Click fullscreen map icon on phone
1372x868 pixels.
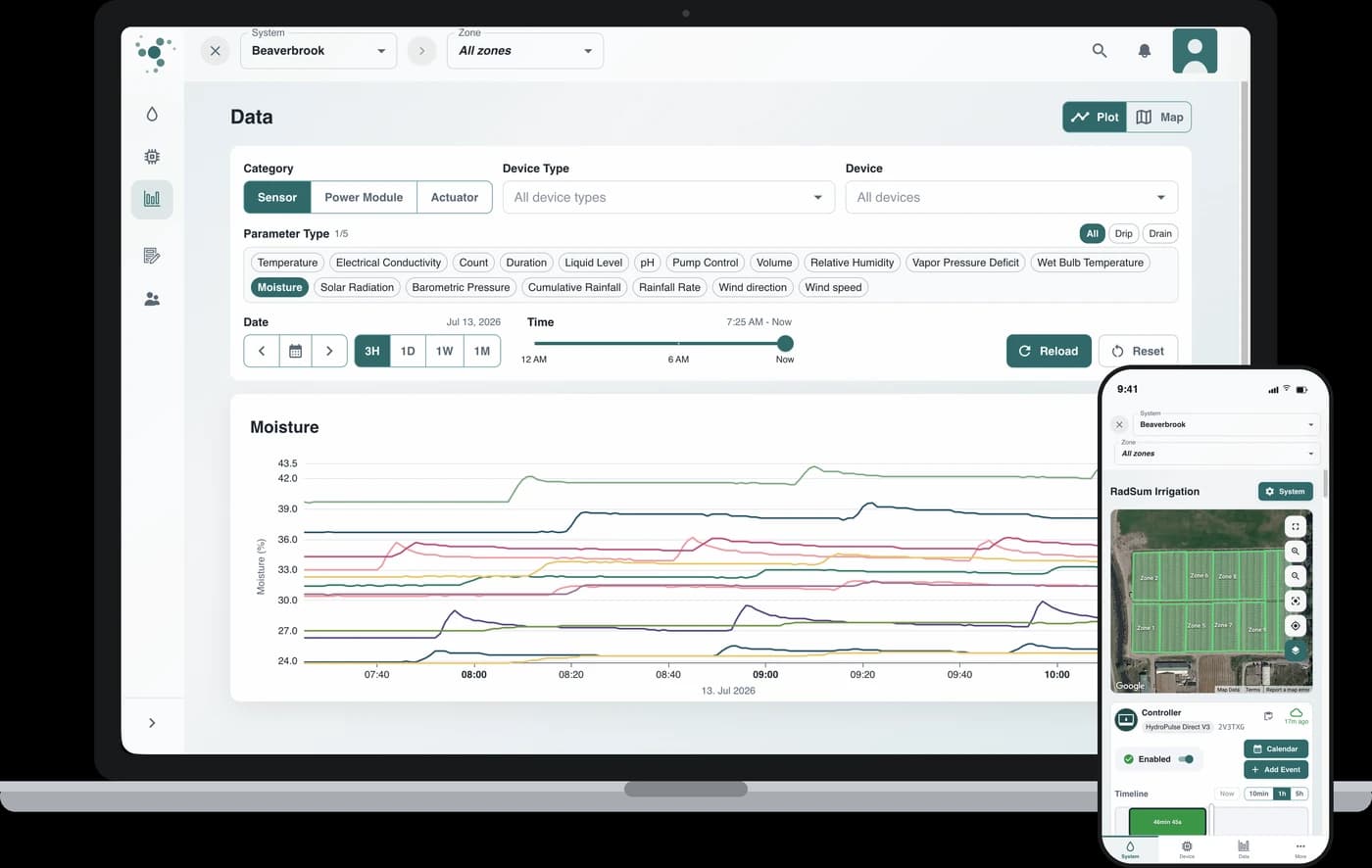click(1295, 526)
